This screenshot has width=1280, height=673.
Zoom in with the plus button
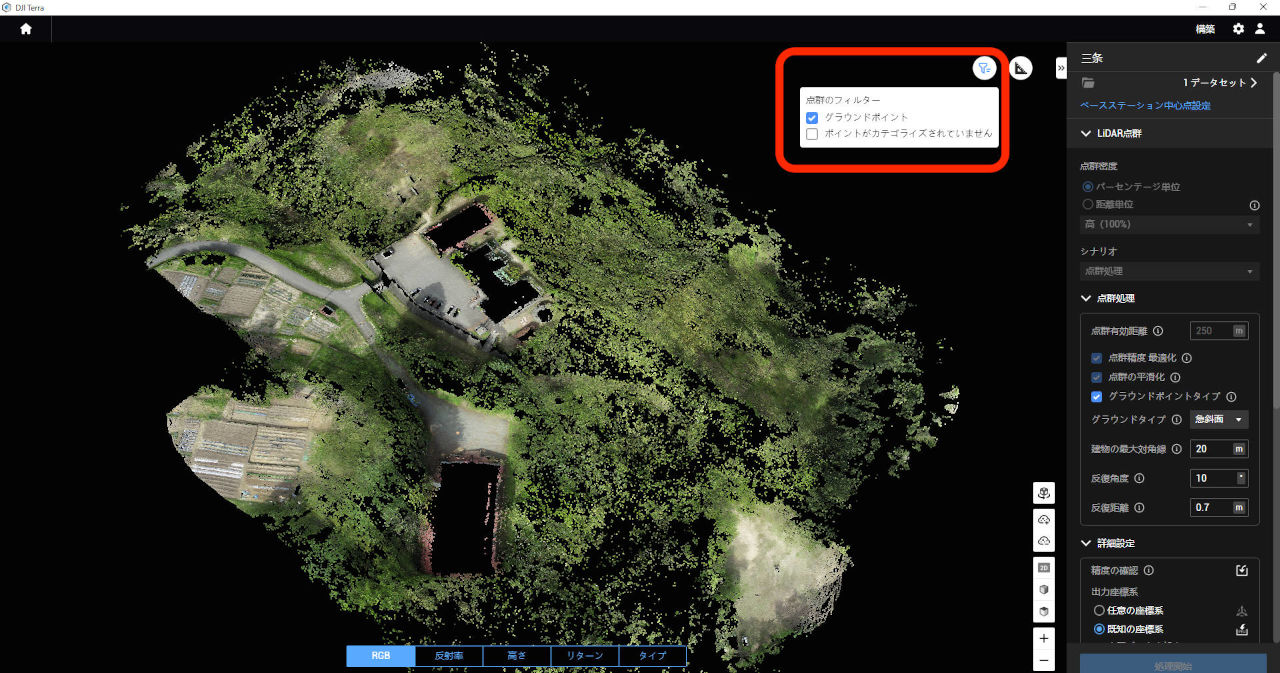(1044, 638)
